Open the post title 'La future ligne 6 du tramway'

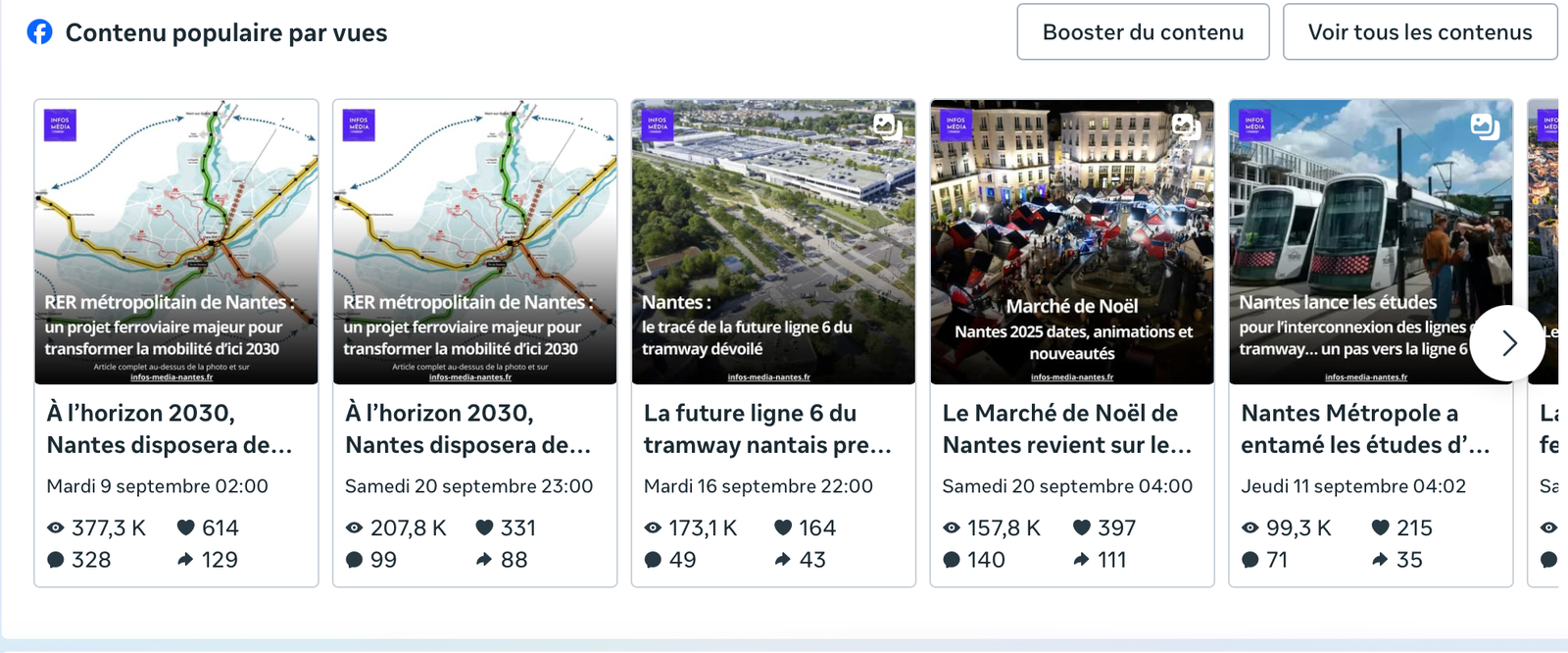point(766,428)
